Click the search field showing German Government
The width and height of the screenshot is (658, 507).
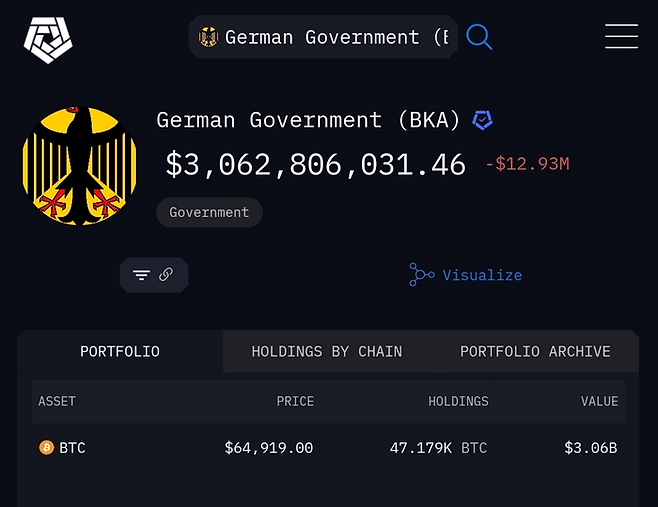[323, 37]
